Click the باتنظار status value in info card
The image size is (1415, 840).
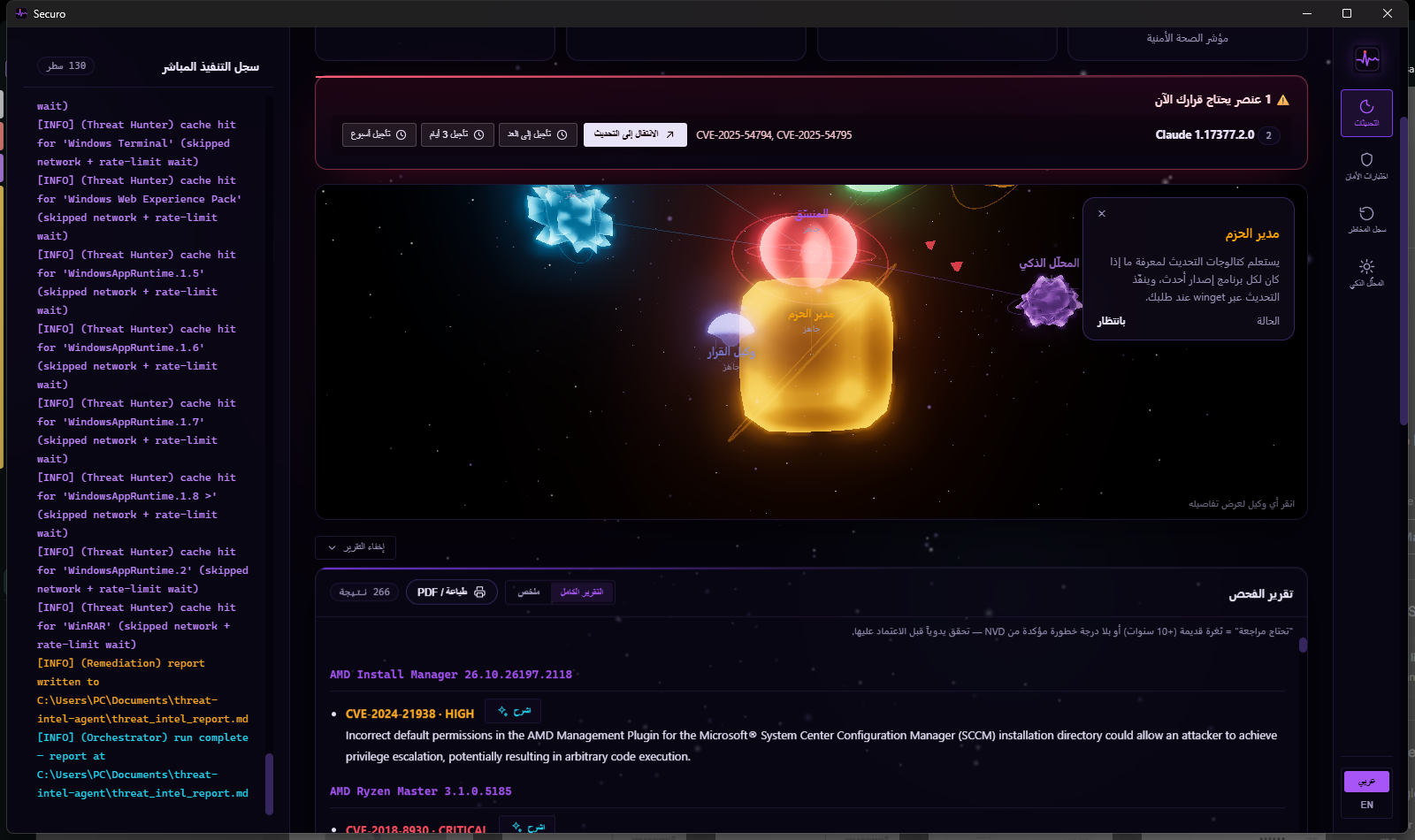click(1112, 321)
